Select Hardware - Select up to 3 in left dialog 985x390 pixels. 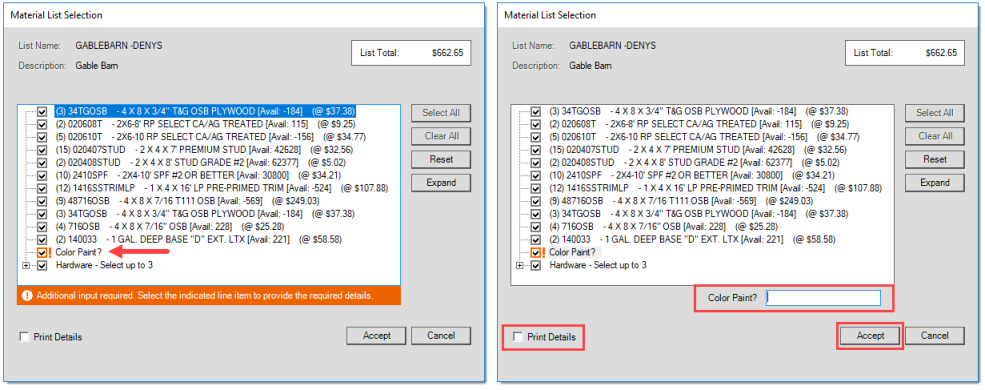click(x=104, y=265)
